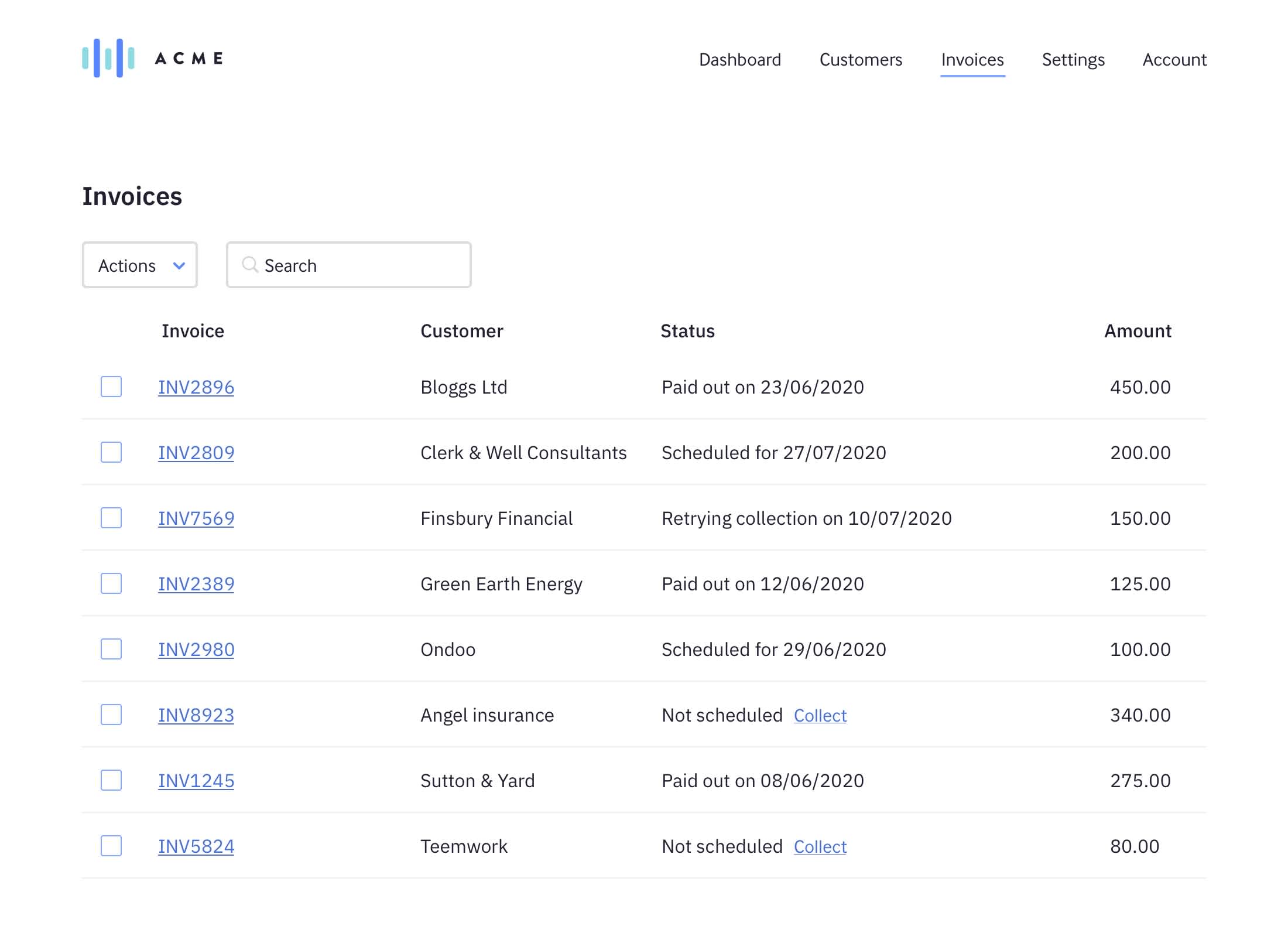
Task: Toggle the checkbox beside Teemwork invoice
Action: pyautogui.click(x=111, y=846)
